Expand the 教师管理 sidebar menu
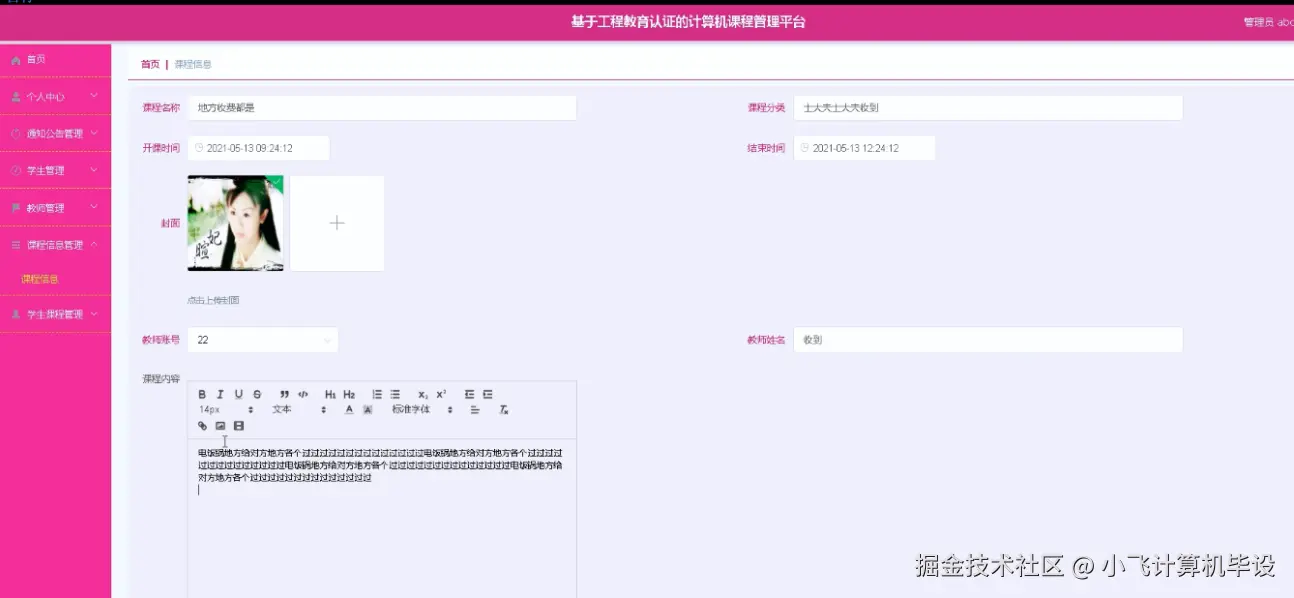 [x=56, y=208]
